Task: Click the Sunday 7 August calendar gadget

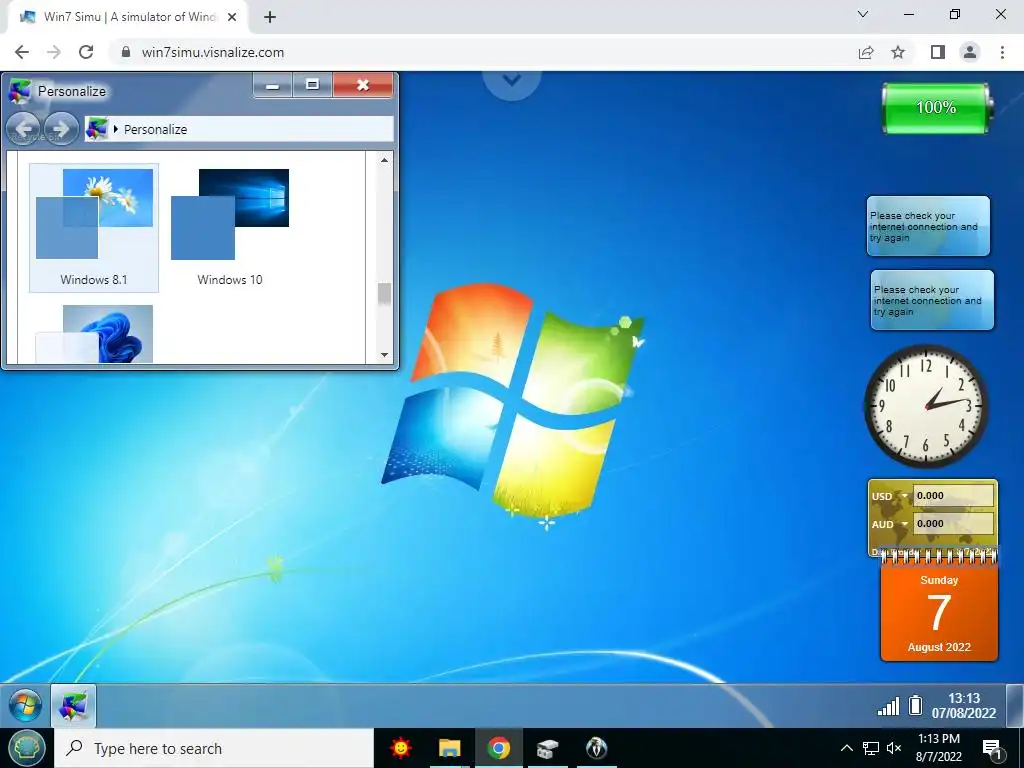Action: coord(939,607)
